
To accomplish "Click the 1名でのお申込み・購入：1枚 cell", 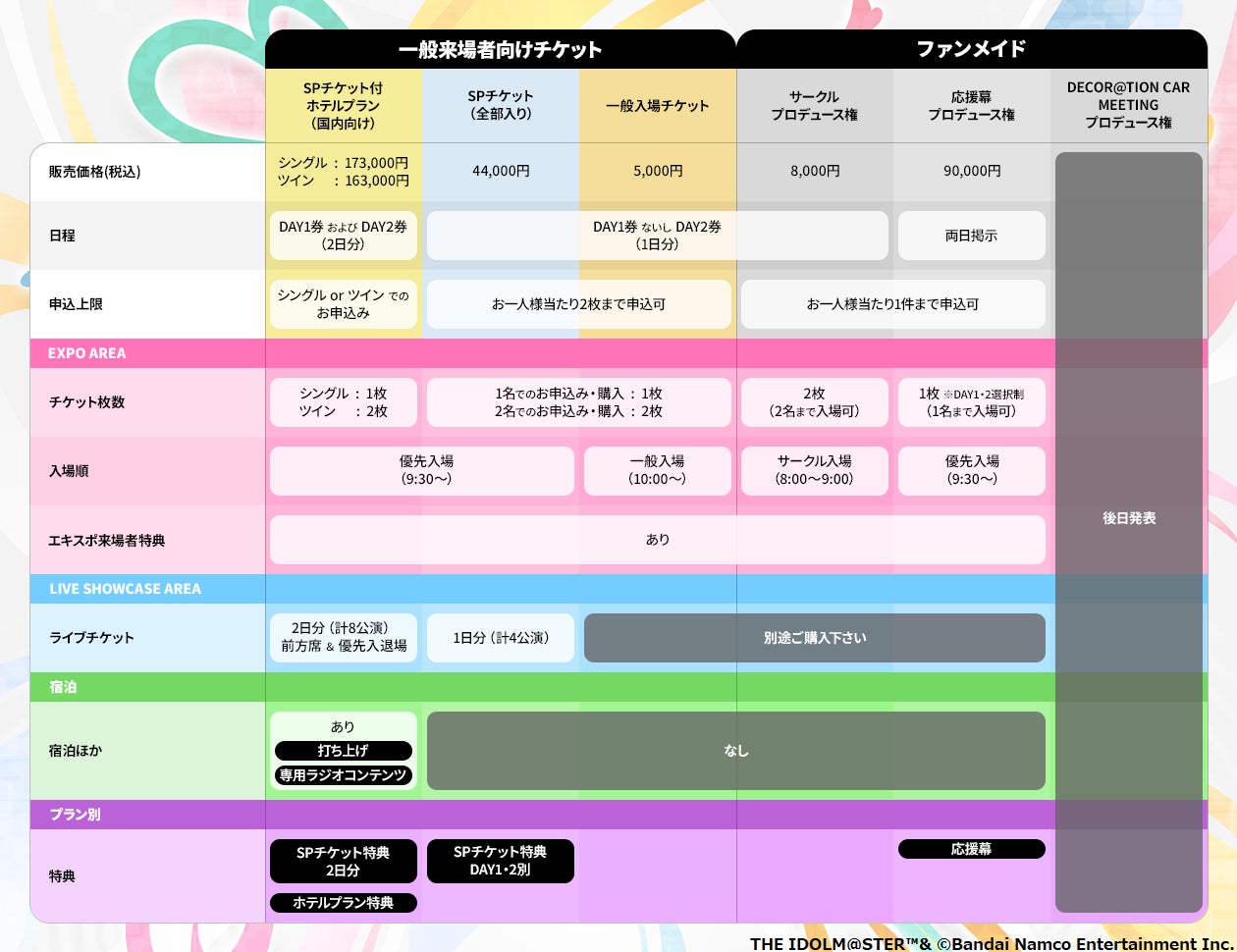I will [579, 402].
